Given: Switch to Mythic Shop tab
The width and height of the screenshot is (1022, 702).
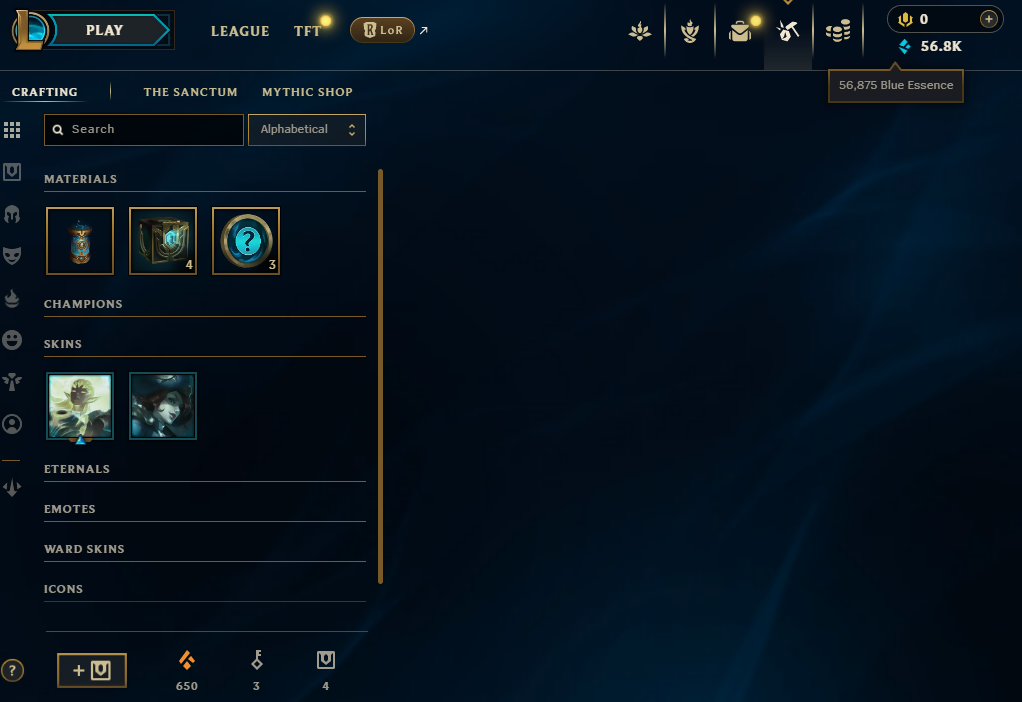Looking at the screenshot, I should tap(307, 92).
